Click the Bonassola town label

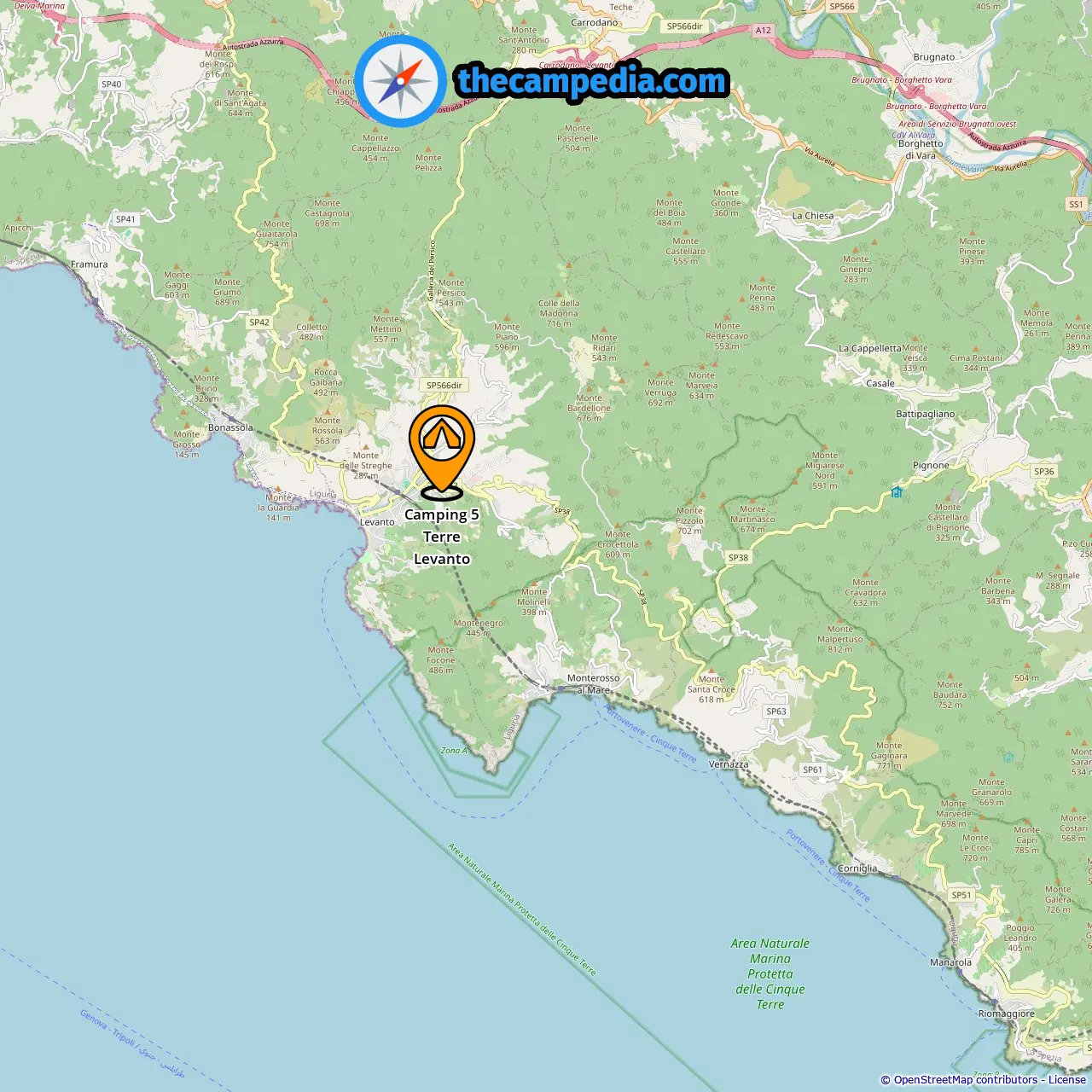click(x=230, y=427)
